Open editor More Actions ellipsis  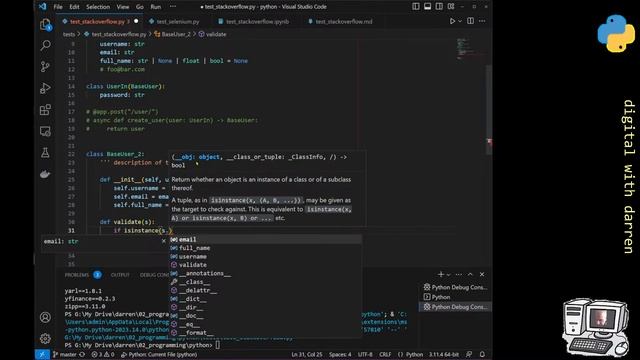point(482,21)
